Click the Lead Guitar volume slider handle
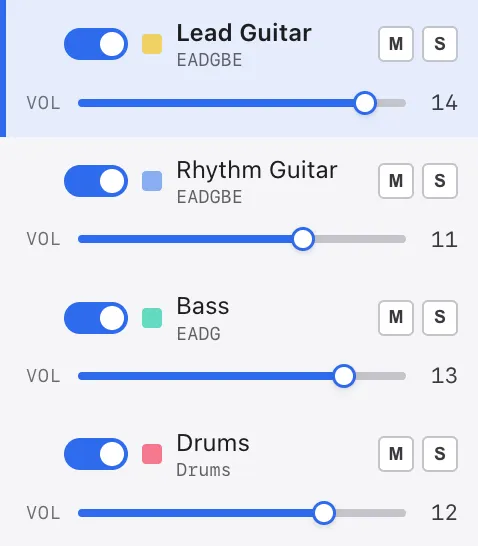This screenshot has height=546, width=478. [365, 103]
